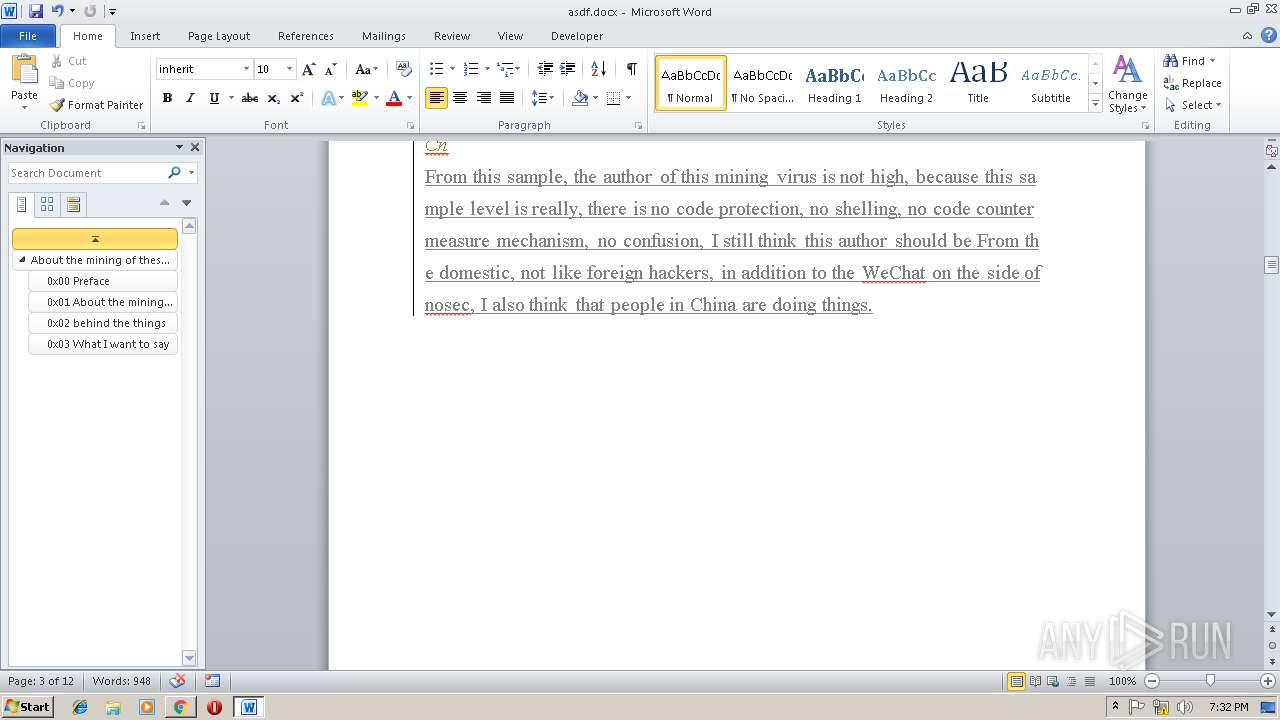Switch to Page Layout tab
Screen dimensions: 1280x720
[x=219, y=36]
